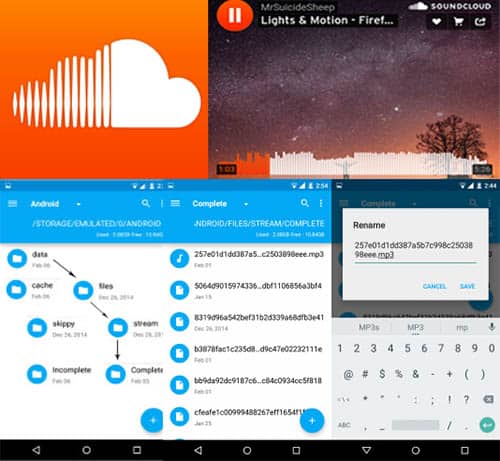Image resolution: width=500 pixels, height=461 pixels.
Task: Cancel the Rename dialog
Action: [x=434, y=286]
